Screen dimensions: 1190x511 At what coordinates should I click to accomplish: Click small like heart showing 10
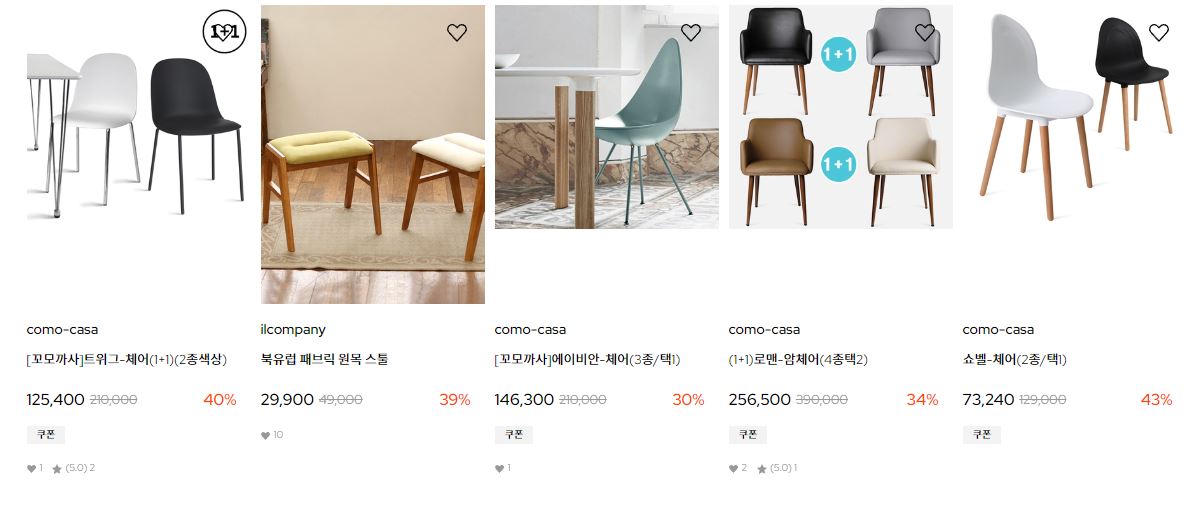click(265, 435)
